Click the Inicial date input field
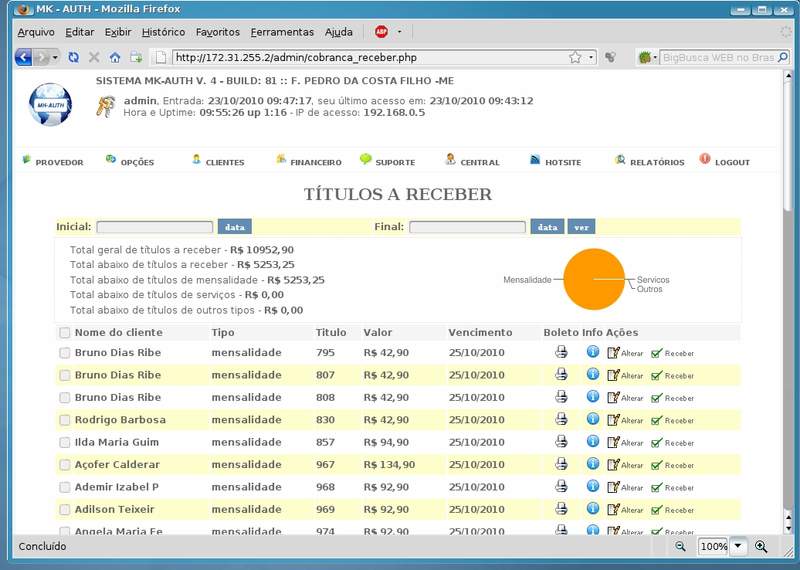The image size is (800, 570). click(155, 227)
